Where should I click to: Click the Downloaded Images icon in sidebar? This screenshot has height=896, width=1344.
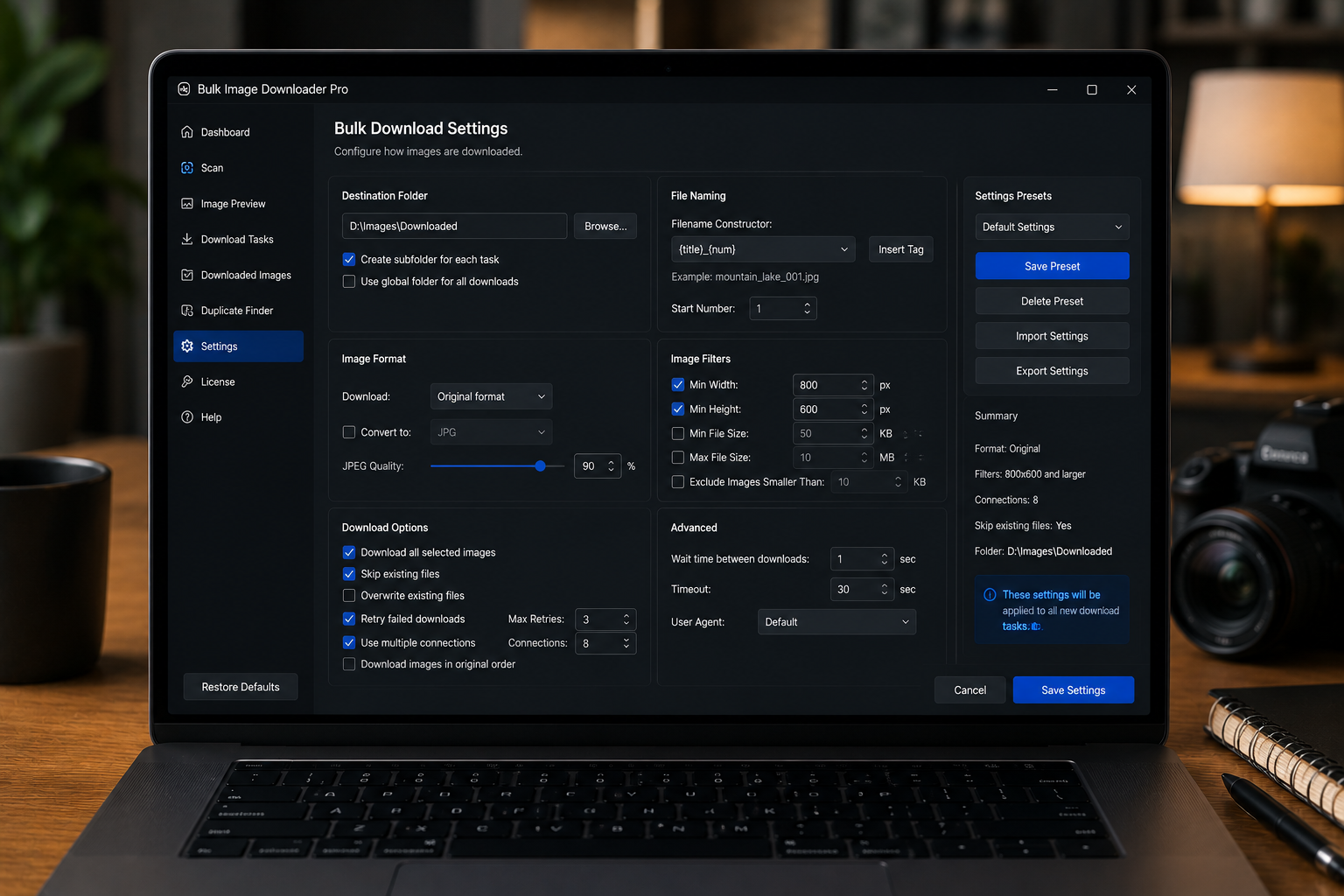(186, 275)
